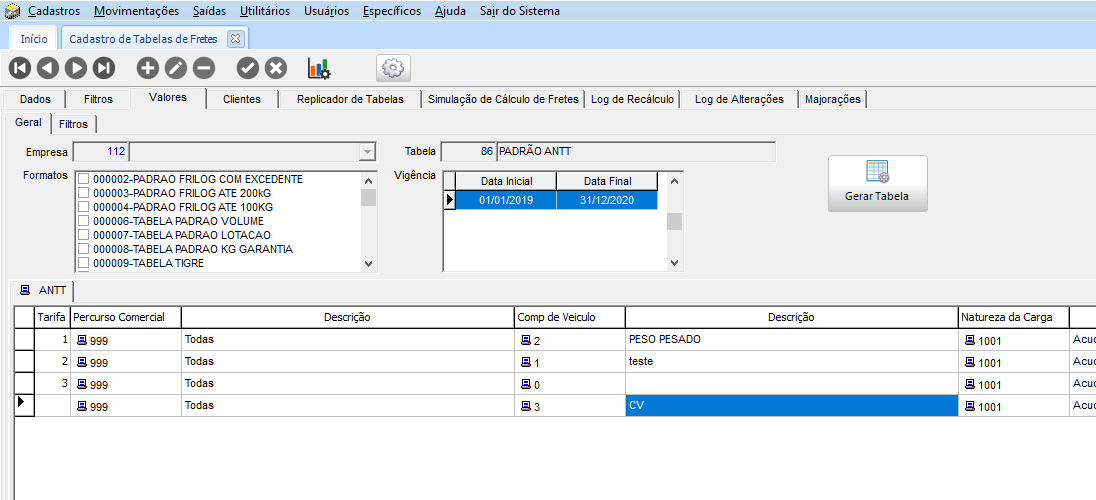Confirm changes with the checkmark icon
The image size is (1096, 500).
248,68
